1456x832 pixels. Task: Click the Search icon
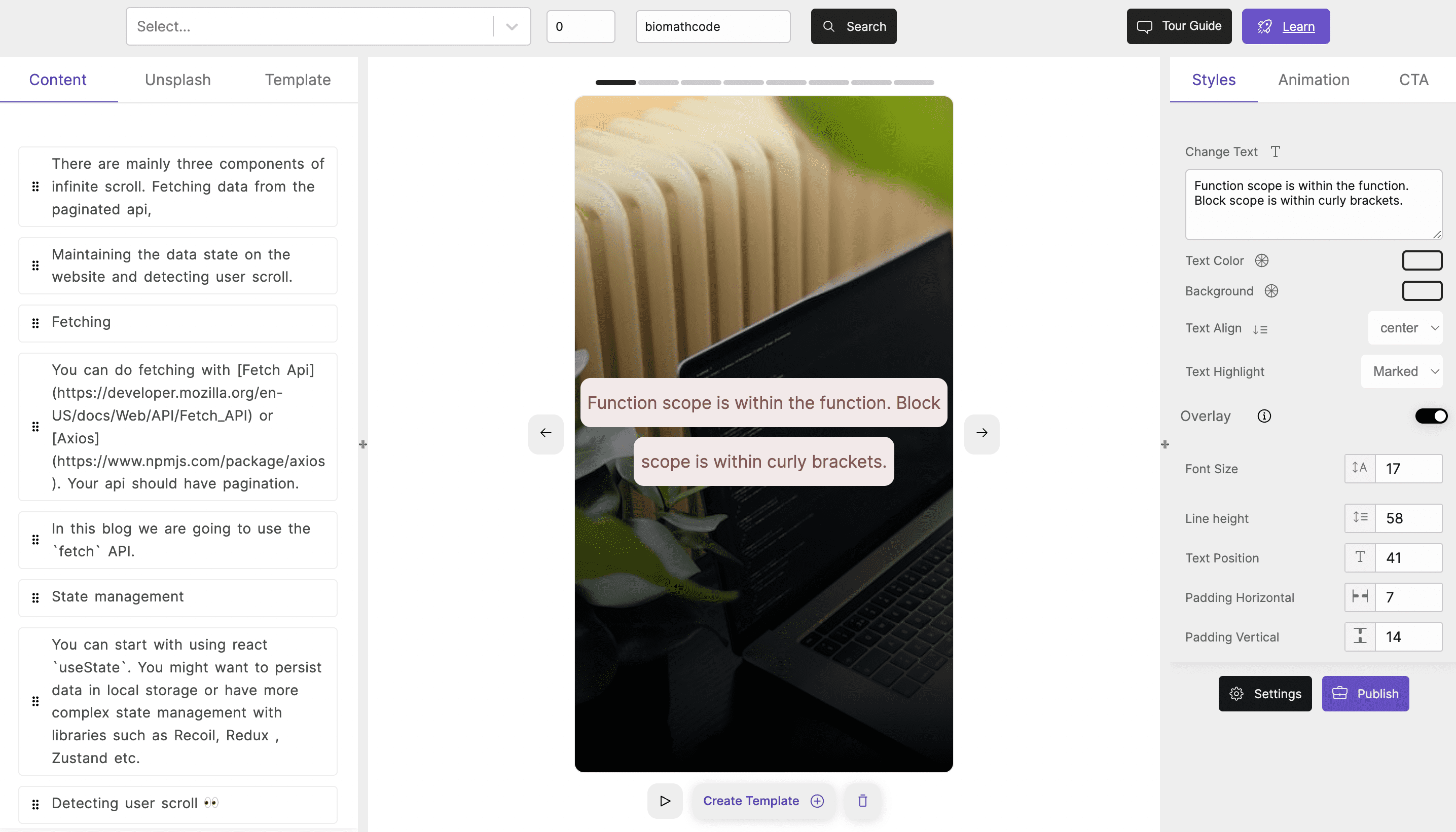(828, 26)
